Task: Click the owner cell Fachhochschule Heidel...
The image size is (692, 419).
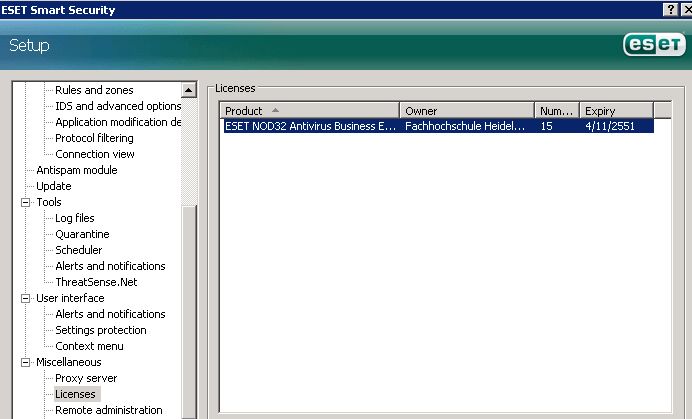Action: 465,126
